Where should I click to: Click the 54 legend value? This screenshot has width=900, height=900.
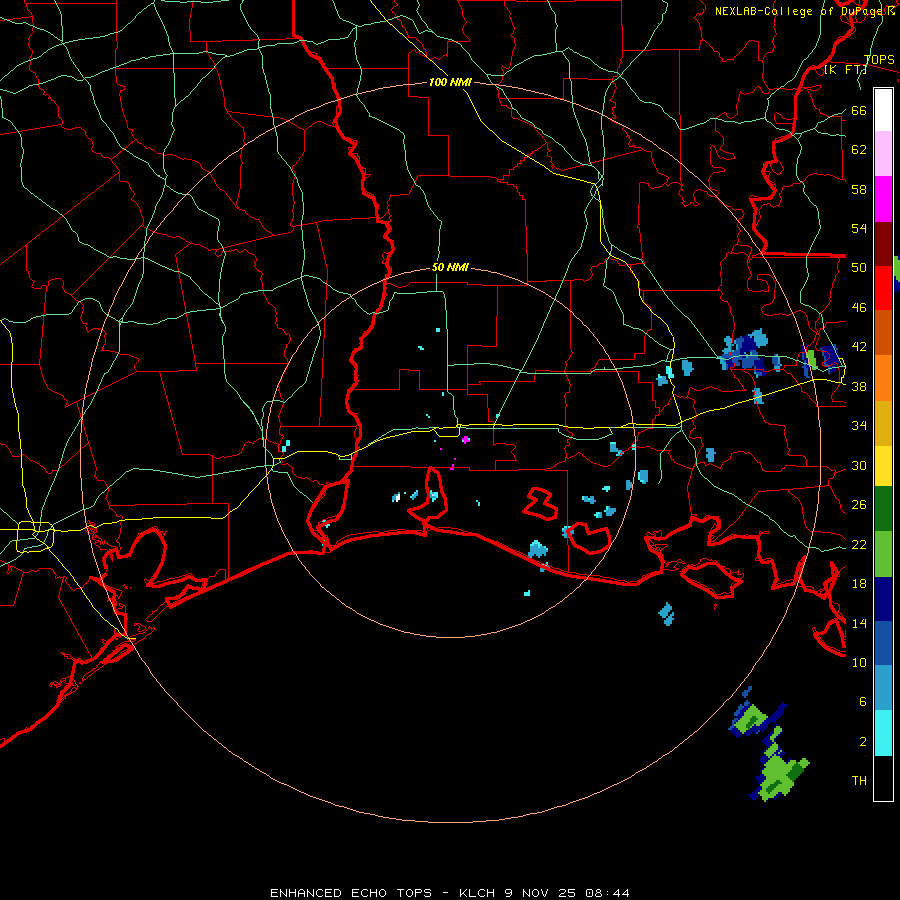click(859, 228)
